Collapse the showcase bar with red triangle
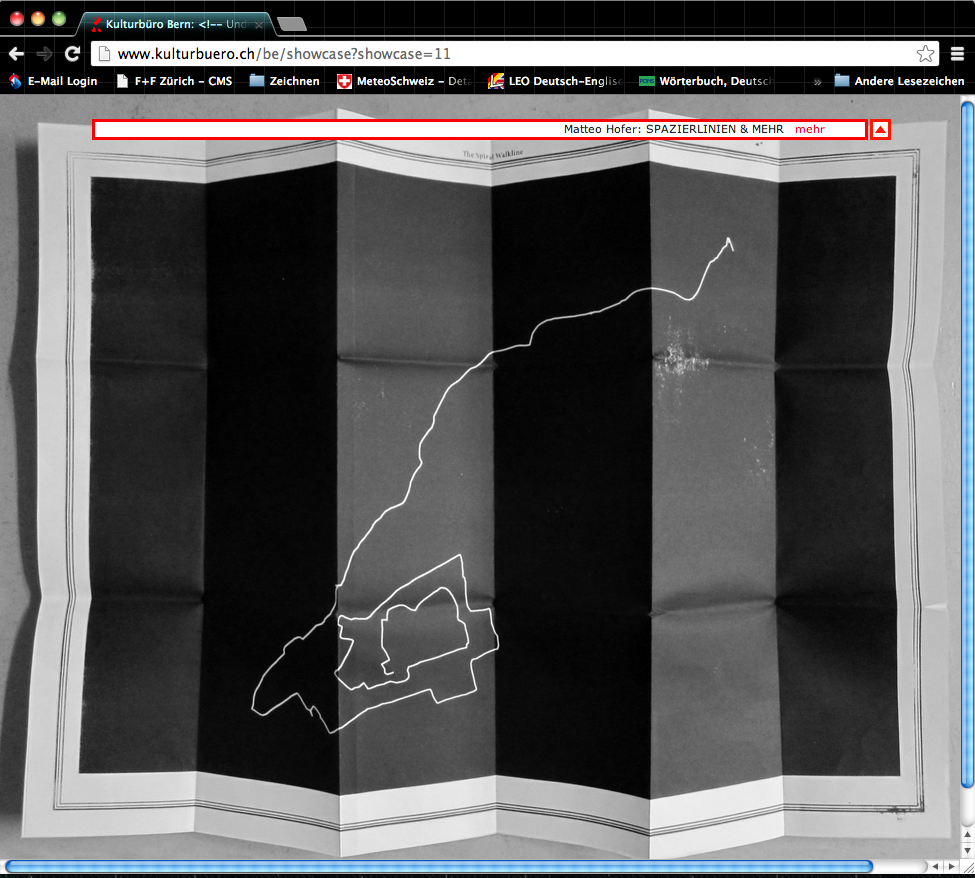This screenshot has width=975, height=878. 880,129
